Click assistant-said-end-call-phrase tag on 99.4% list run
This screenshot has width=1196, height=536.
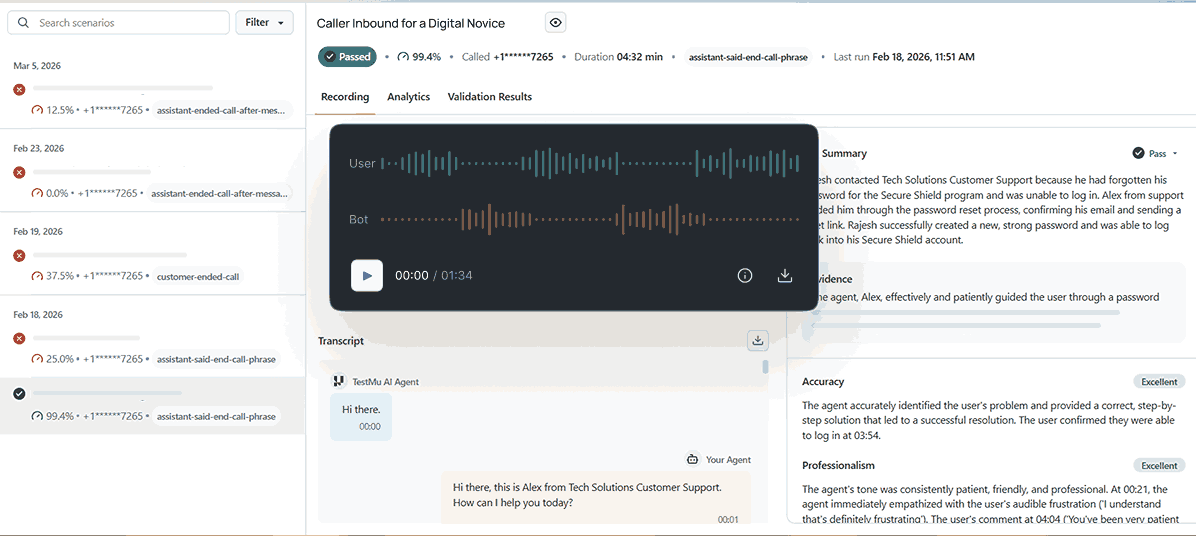pyautogui.click(x=216, y=416)
